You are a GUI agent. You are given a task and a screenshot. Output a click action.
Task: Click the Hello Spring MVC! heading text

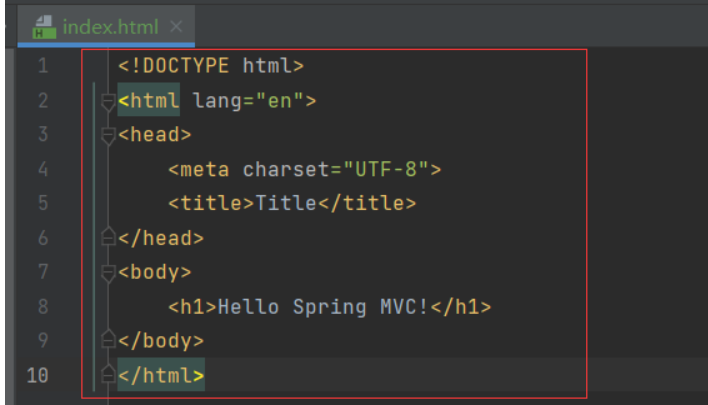tap(322, 307)
